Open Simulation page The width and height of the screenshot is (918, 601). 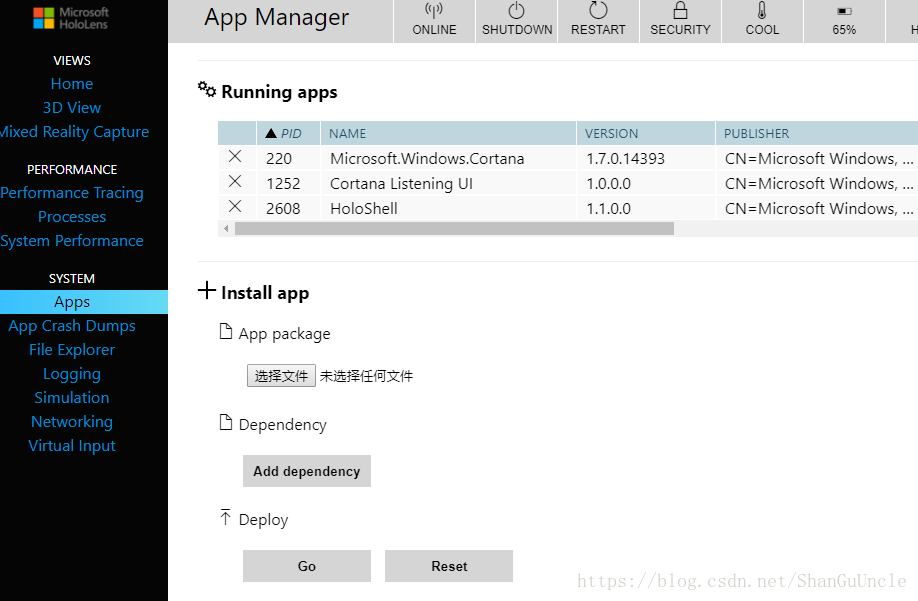click(x=71, y=397)
